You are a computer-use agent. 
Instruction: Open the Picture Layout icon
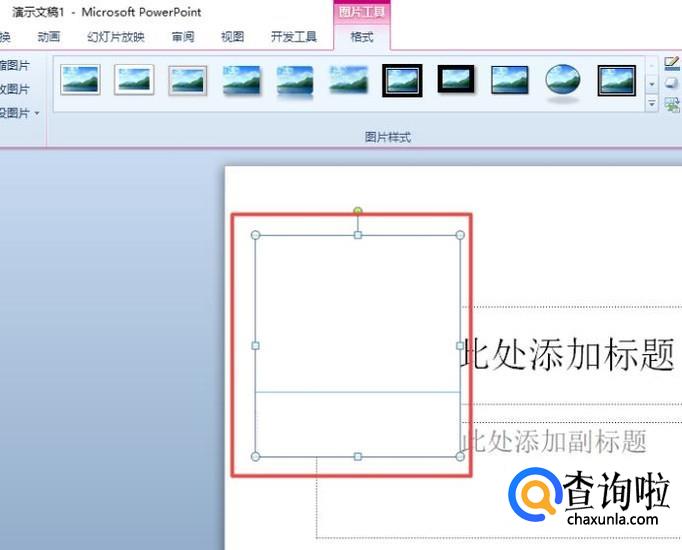tap(671, 103)
